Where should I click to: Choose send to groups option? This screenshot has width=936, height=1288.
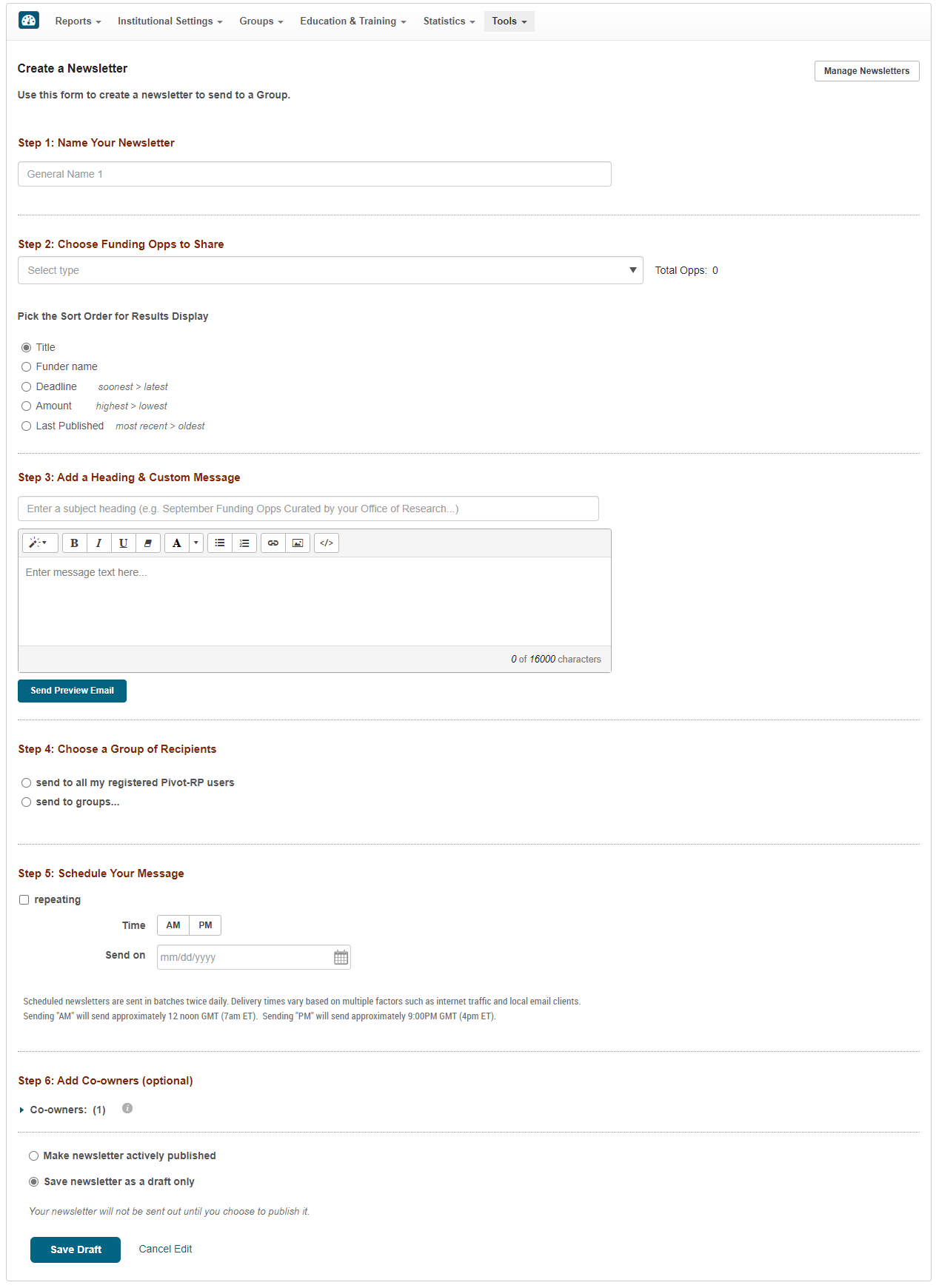click(x=27, y=802)
